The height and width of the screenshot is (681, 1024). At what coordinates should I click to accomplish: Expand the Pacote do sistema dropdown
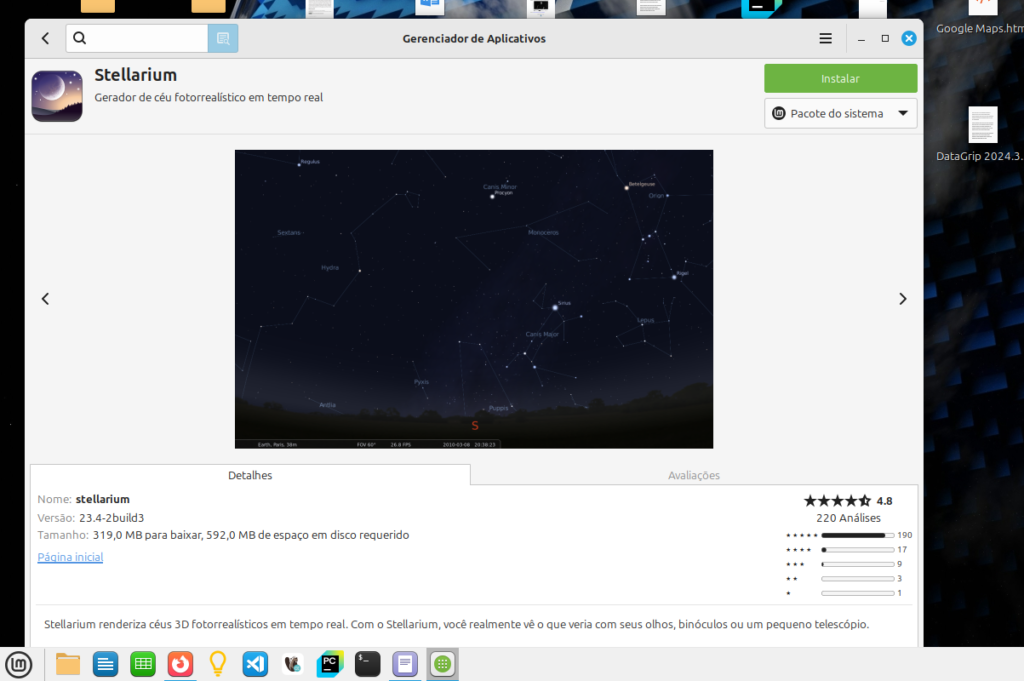pyautogui.click(x=840, y=114)
